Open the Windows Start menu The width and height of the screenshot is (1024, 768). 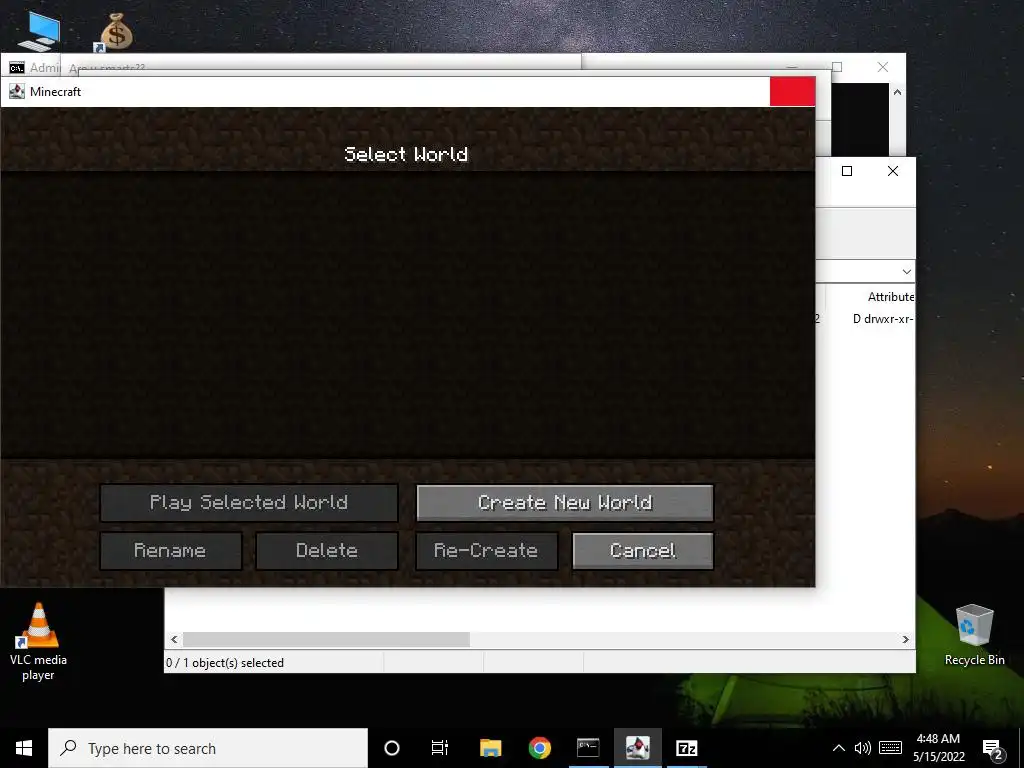(24, 748)
